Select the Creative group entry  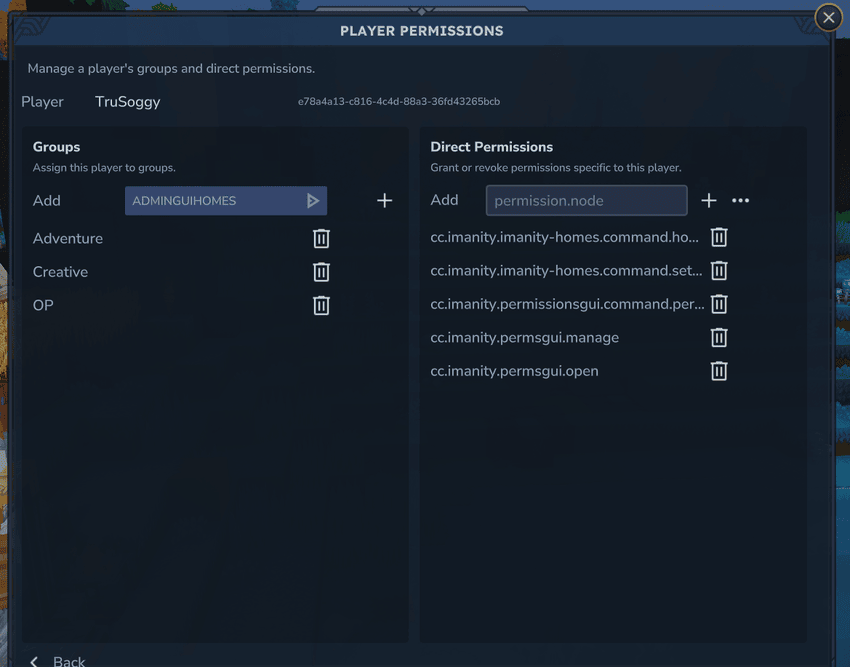click(x=60, y=272)
